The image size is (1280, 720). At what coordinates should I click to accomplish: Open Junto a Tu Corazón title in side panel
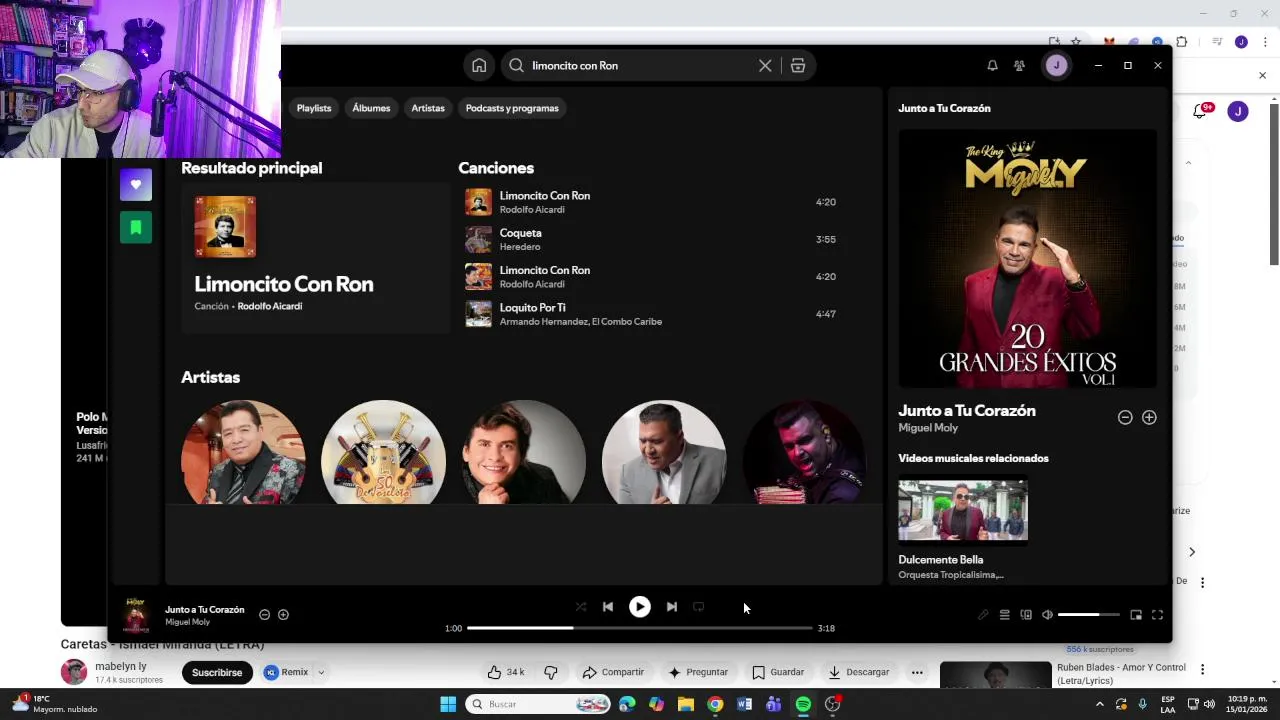pyautogui.click(x=967, y=411)
